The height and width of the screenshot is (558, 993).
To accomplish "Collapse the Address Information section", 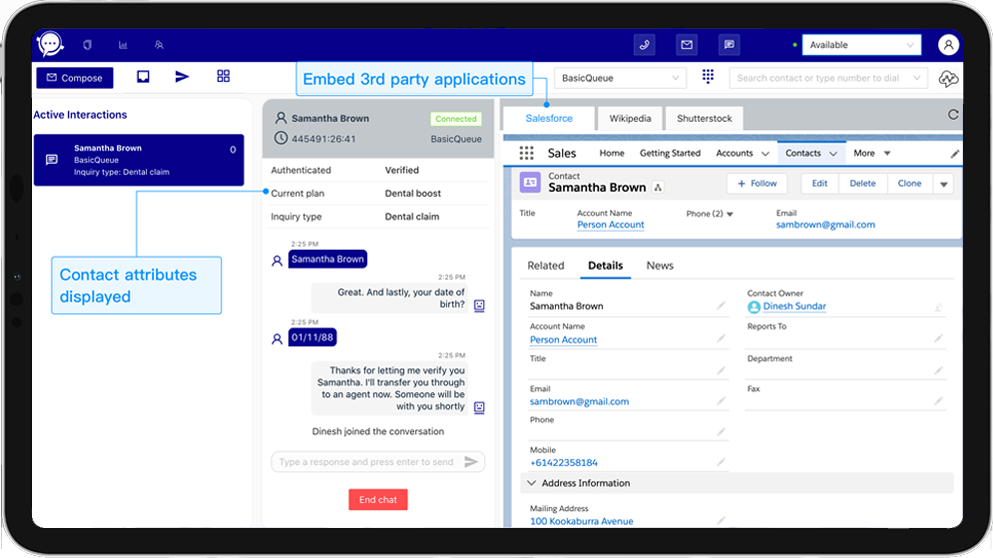I will click(531, 483).
